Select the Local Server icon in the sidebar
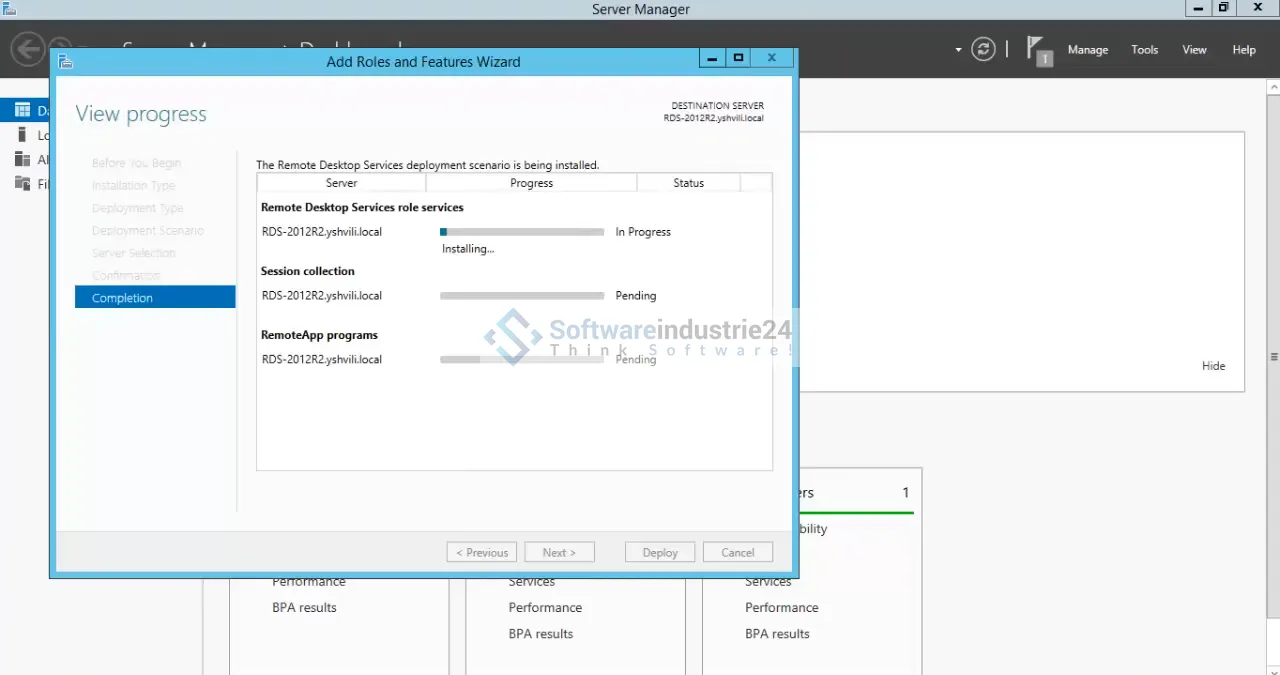Viewport: 1280px width, 675px height. tap(21, 135)
